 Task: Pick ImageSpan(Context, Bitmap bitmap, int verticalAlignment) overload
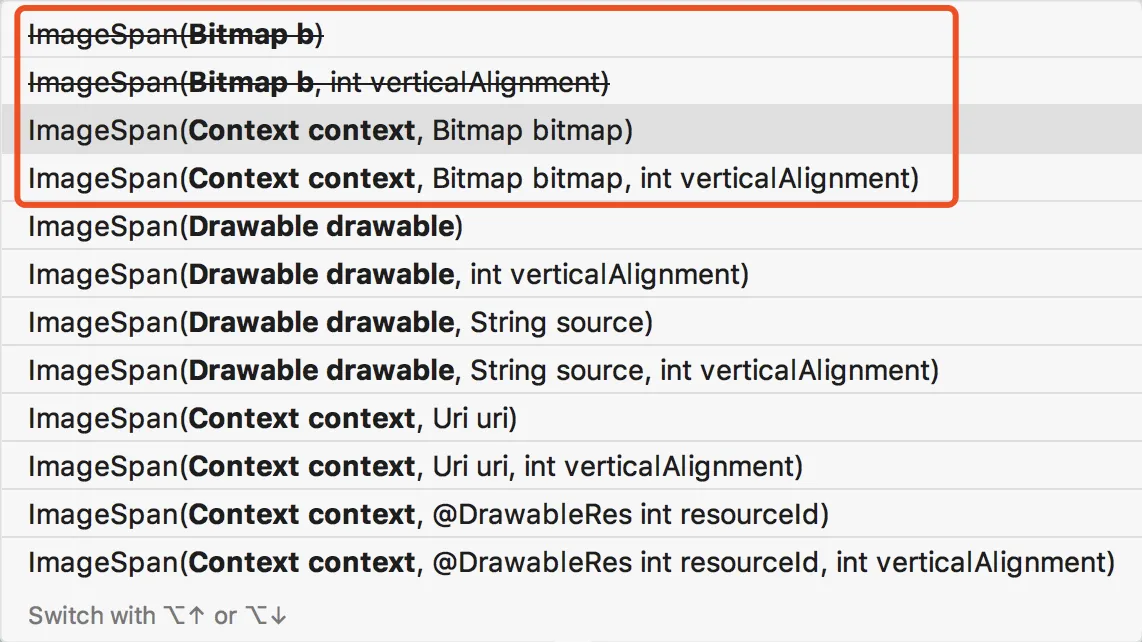click(472, 179)
